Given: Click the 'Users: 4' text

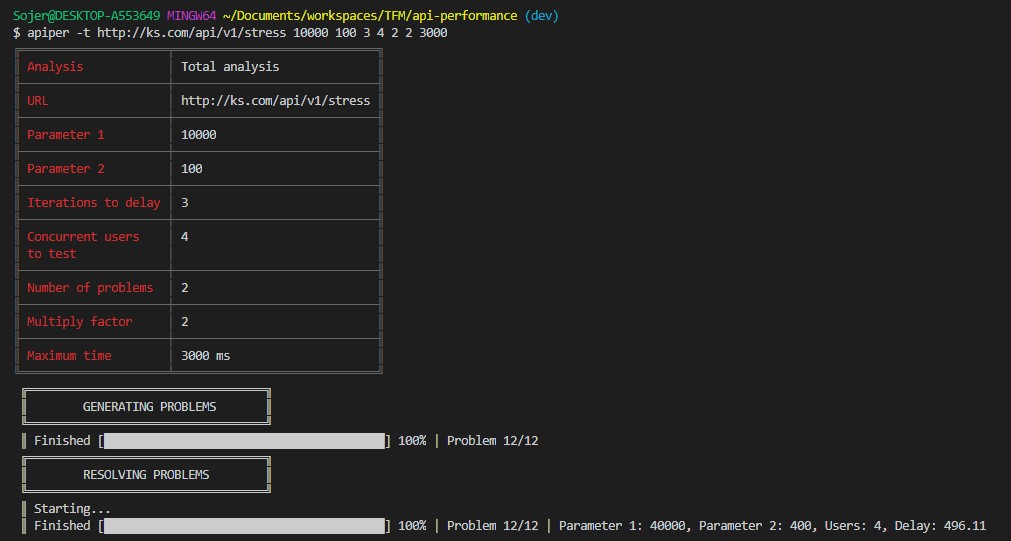Looking at the screenshot, I should pos(854,526).
